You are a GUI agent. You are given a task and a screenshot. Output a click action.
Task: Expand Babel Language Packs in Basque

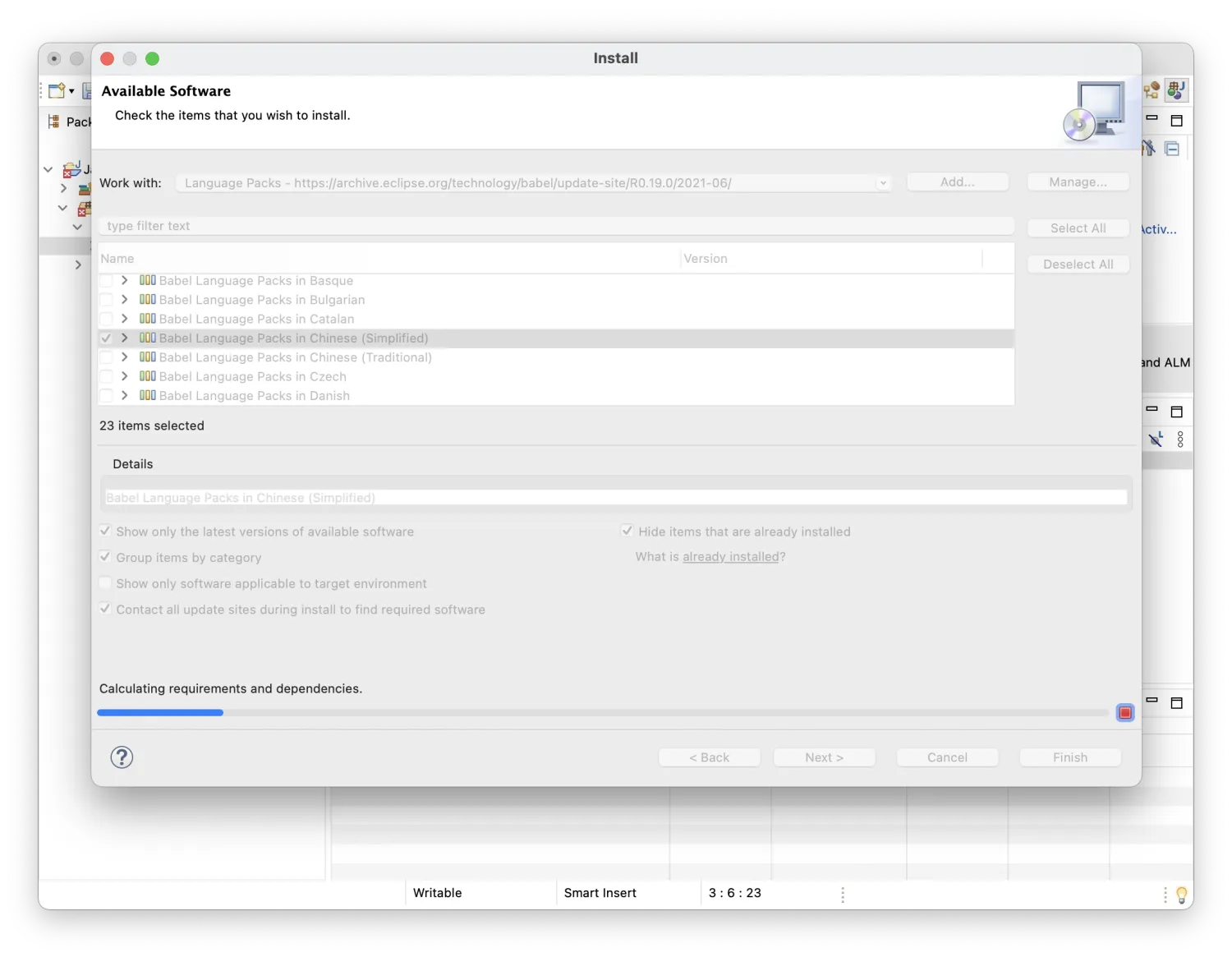[x=124, y=280]
